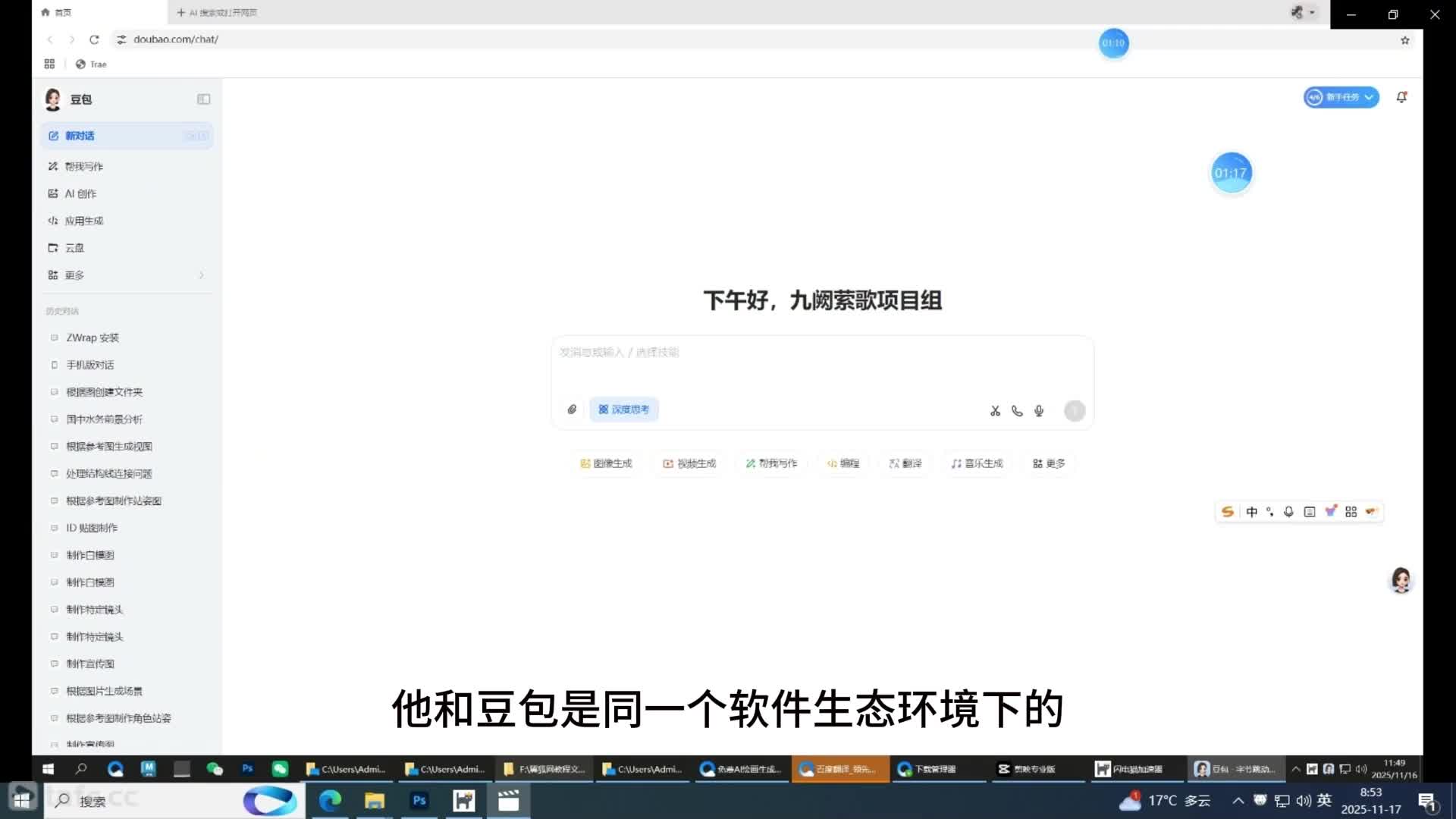Click the floating Doubao avatar on the right edge
1456x819 pixels.
(x=1401, y=580)
